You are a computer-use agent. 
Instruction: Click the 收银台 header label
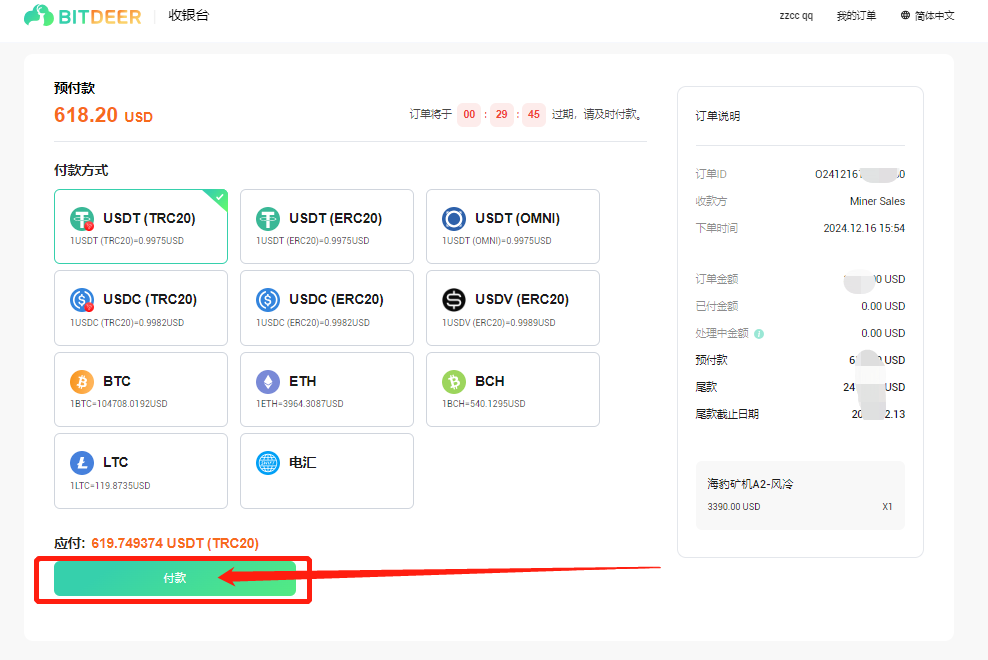coord(188,15)
